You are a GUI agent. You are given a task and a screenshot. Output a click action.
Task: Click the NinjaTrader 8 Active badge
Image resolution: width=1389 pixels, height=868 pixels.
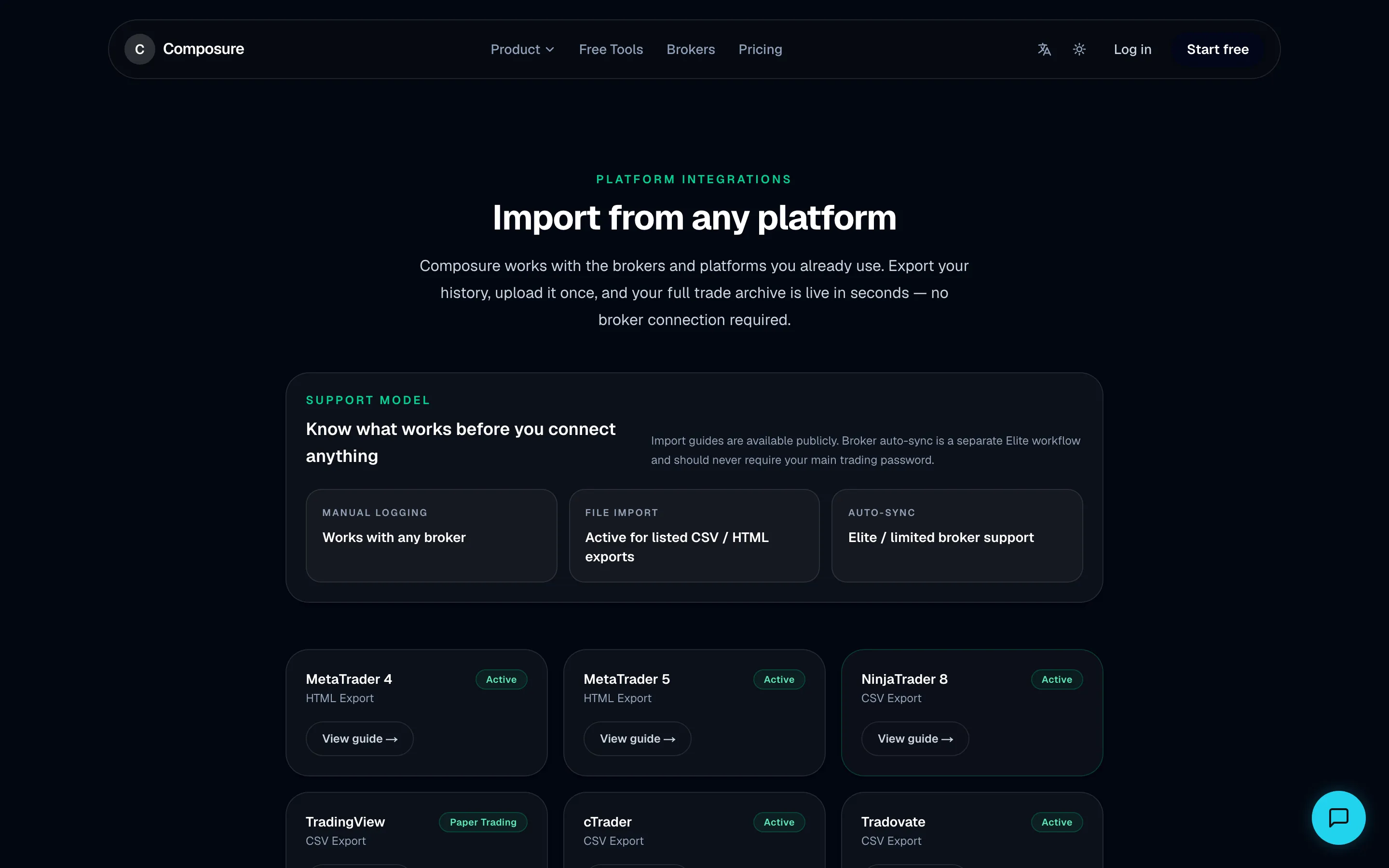click(x=1057, y=679)
